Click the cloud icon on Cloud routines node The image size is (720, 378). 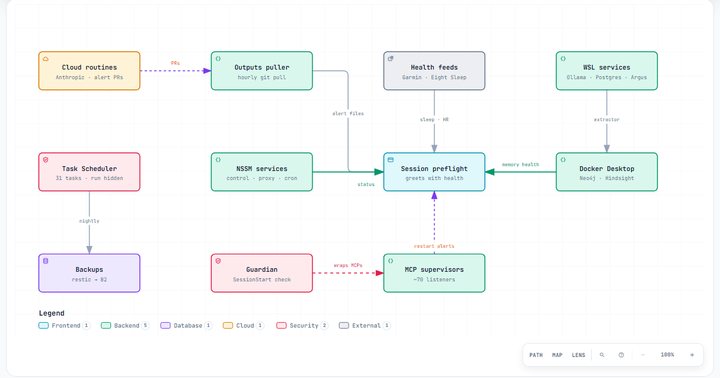pyautogui.click(x=46, y=59)
